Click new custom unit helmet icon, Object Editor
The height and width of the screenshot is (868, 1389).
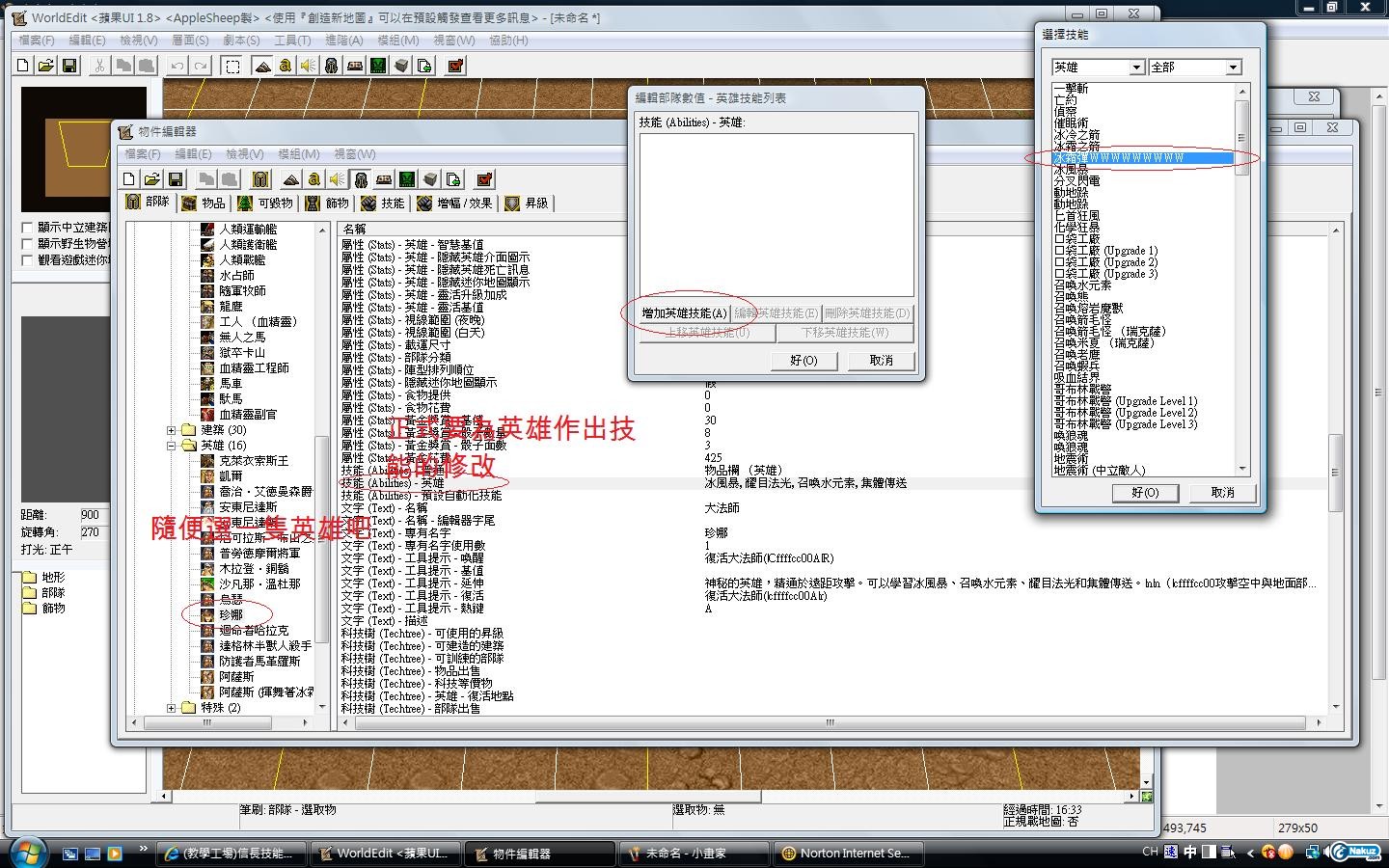[259, 178]
